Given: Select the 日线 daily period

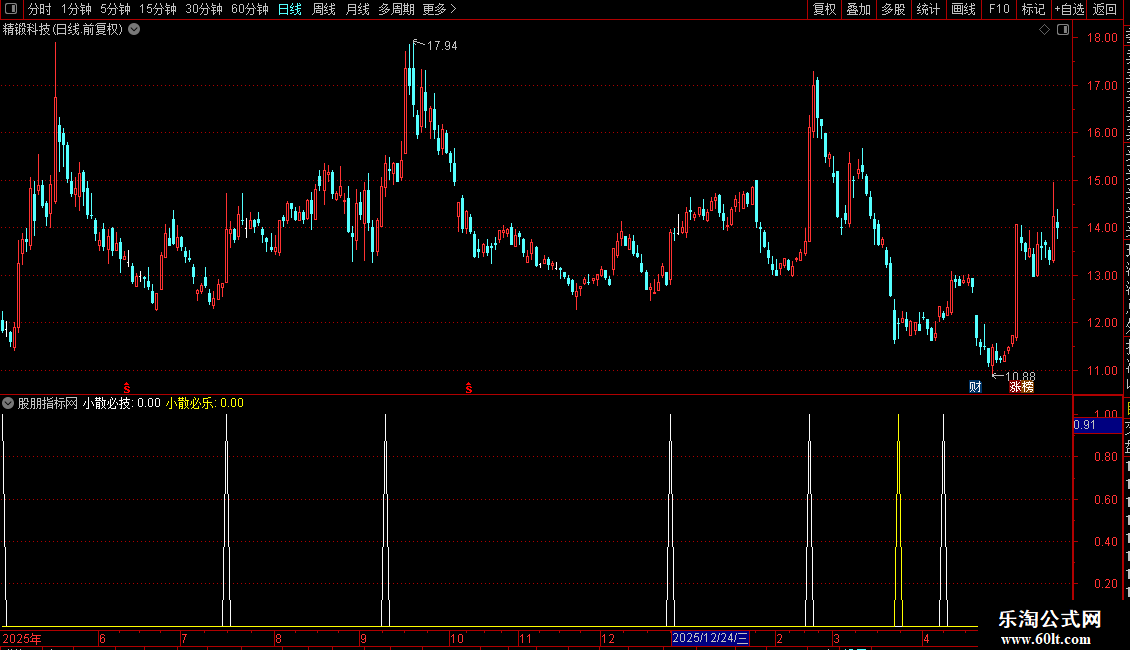Looking at the screenshot, I should click(290, 9).
